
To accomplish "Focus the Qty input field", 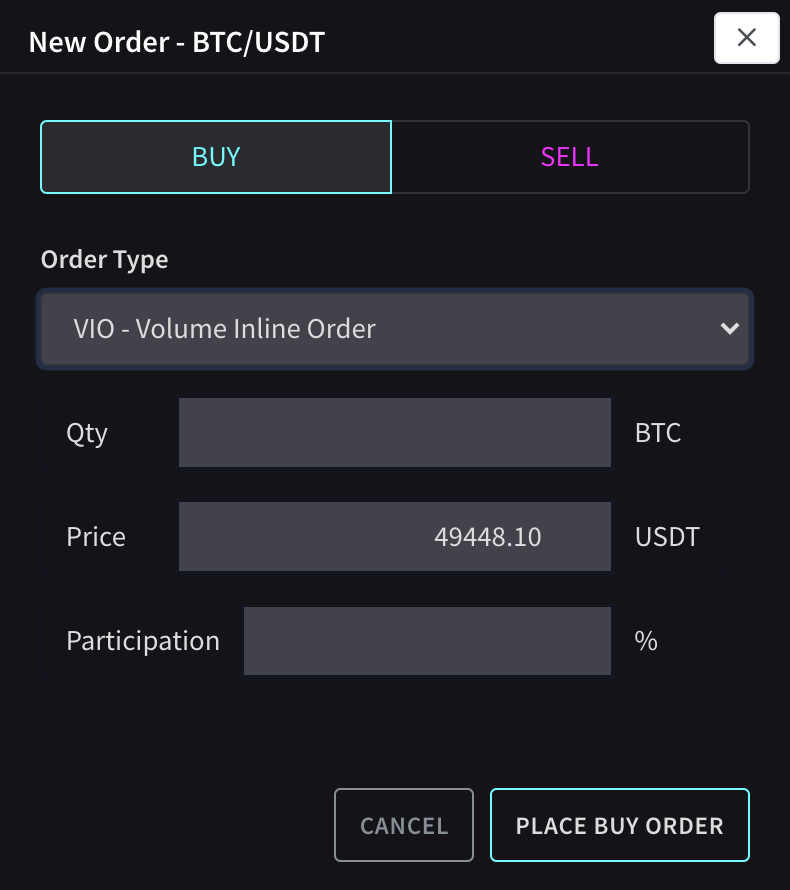I will click(394, 433).
